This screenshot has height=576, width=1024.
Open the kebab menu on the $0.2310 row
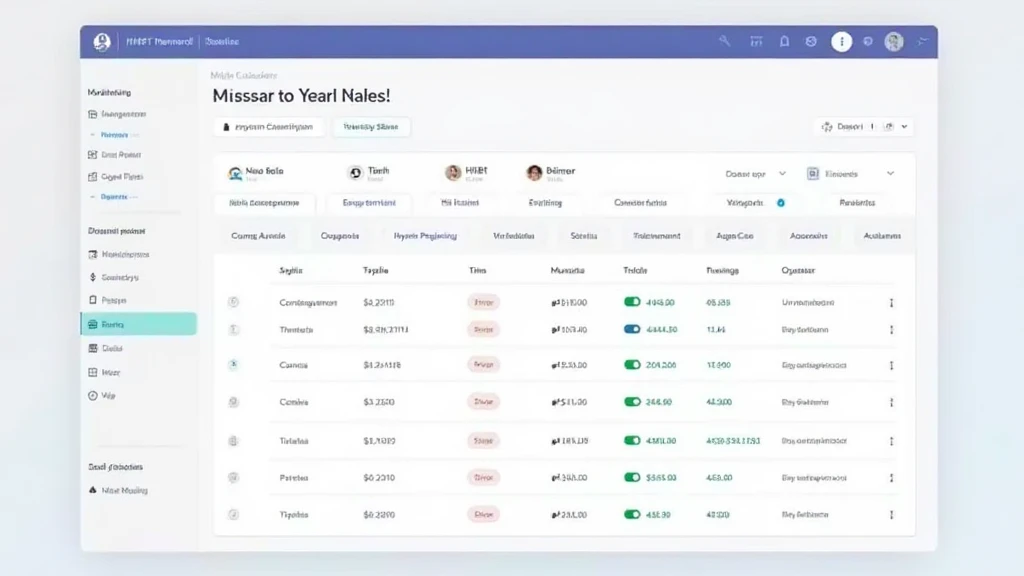click(x=891, y=478)
